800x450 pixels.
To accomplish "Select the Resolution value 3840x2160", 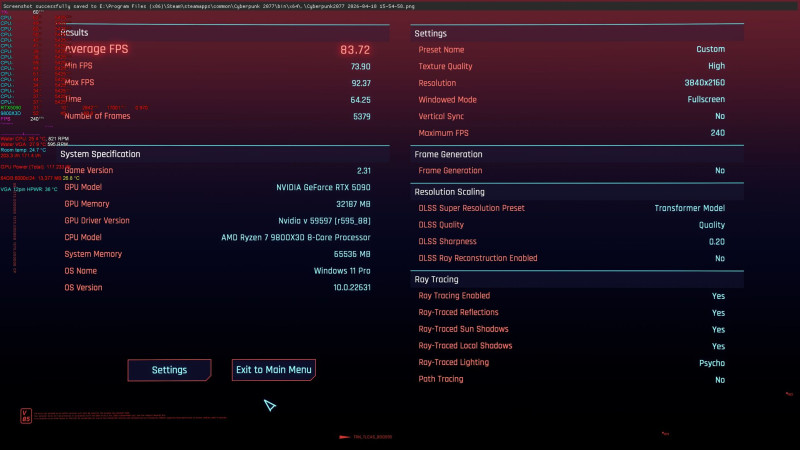I will (x=705, y=83).
